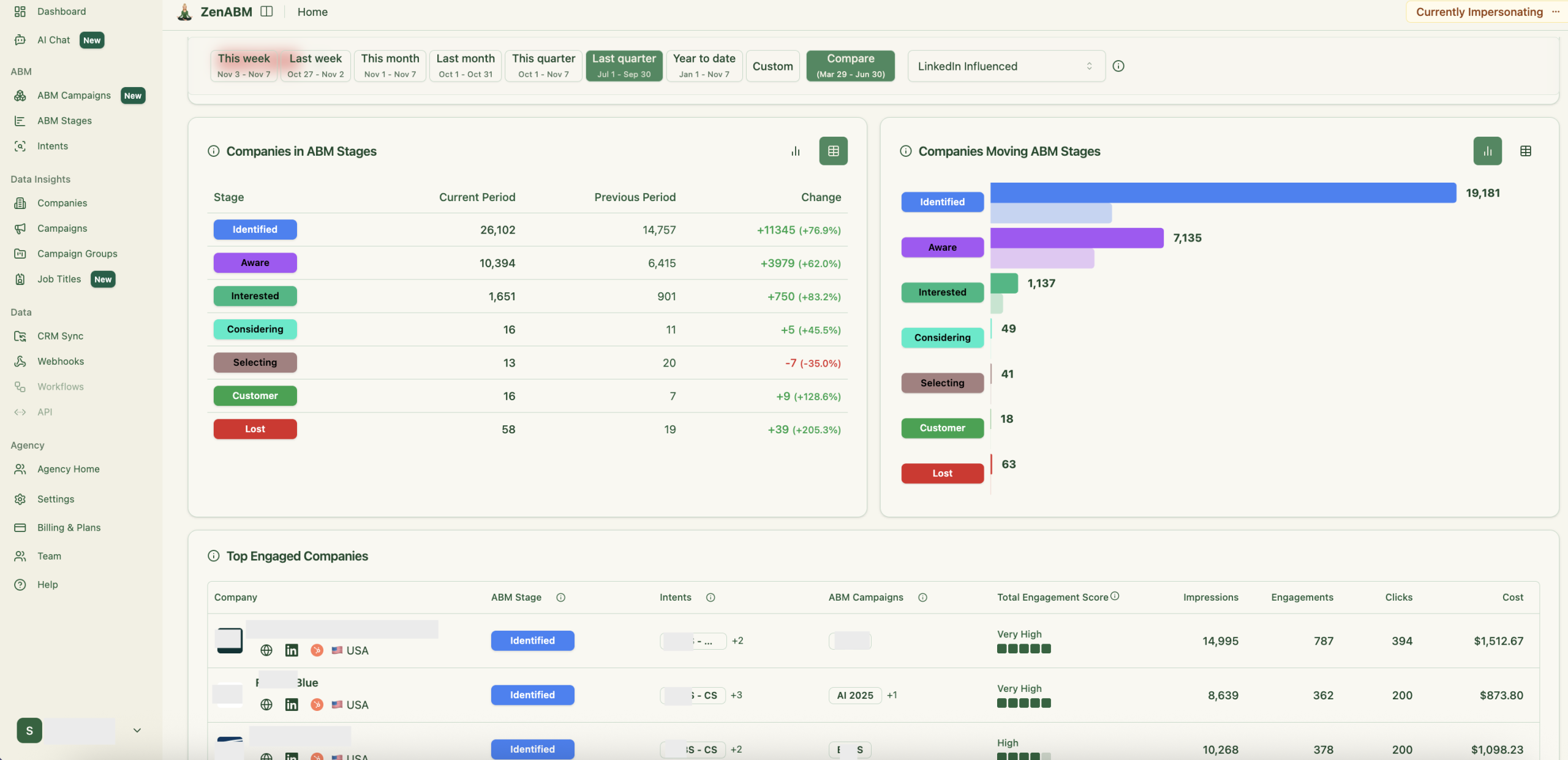Open the LinkedIn Influenced dropdown
The height and width of the screenshot is (760, 1568).
point(1005,66)
